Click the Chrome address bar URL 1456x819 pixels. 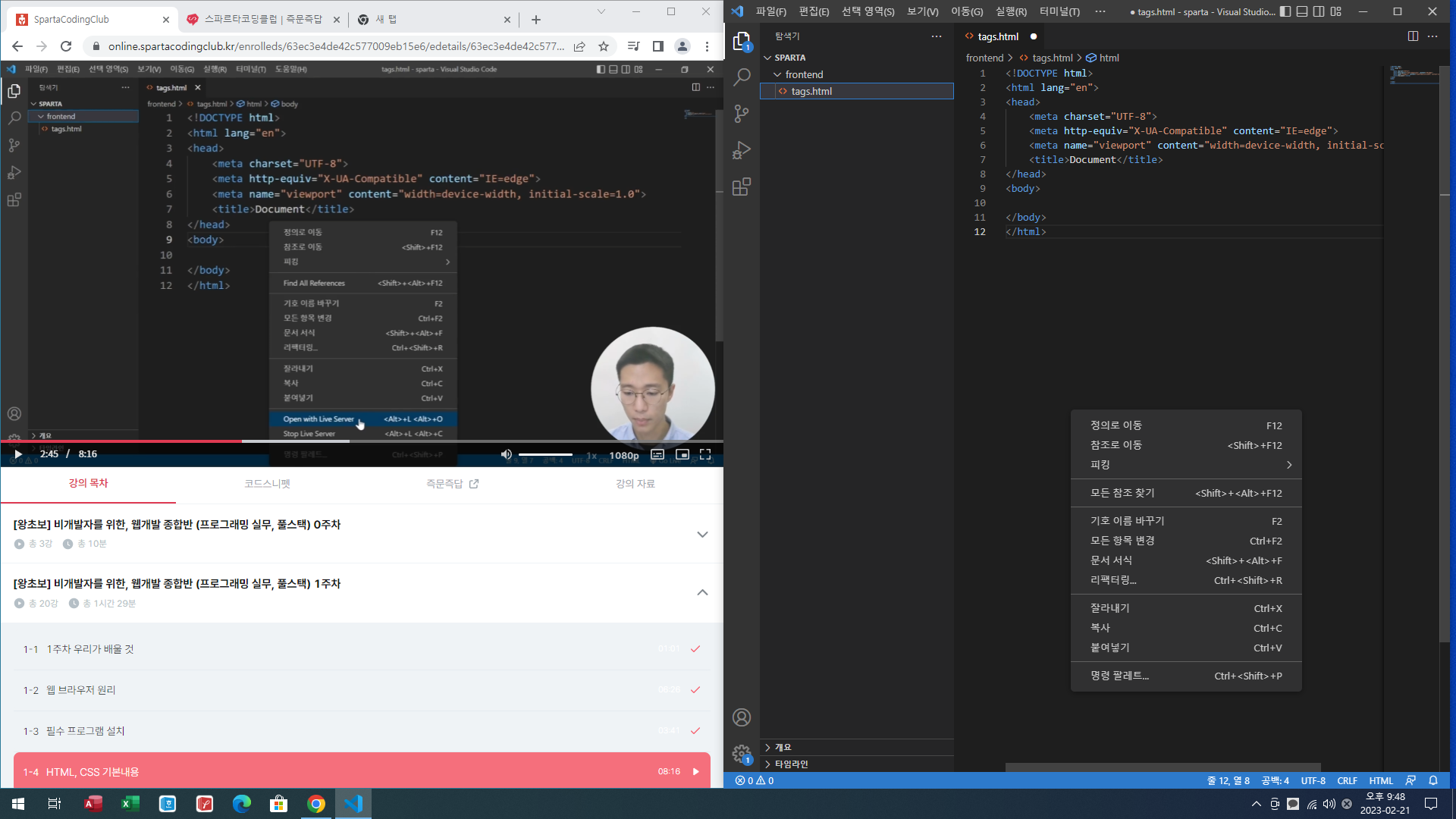[x=336, y=46]
